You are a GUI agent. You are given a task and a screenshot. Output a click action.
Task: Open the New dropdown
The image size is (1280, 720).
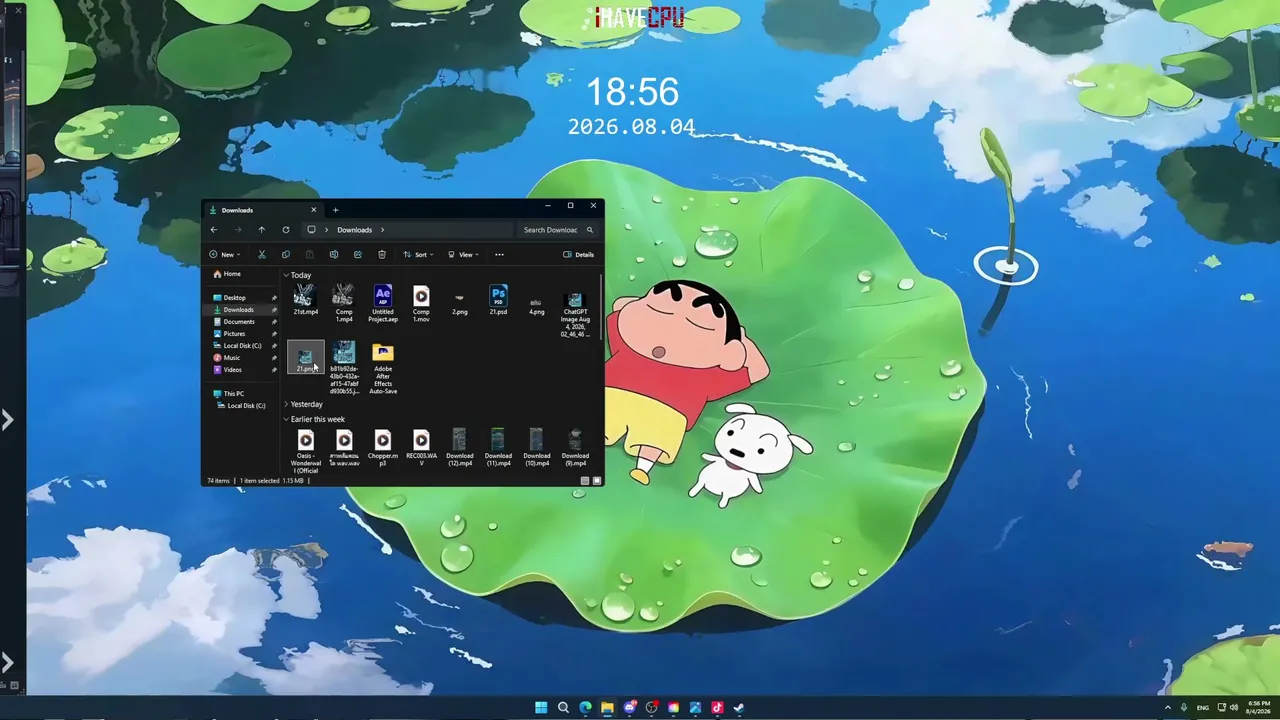(x=225, y=255)
